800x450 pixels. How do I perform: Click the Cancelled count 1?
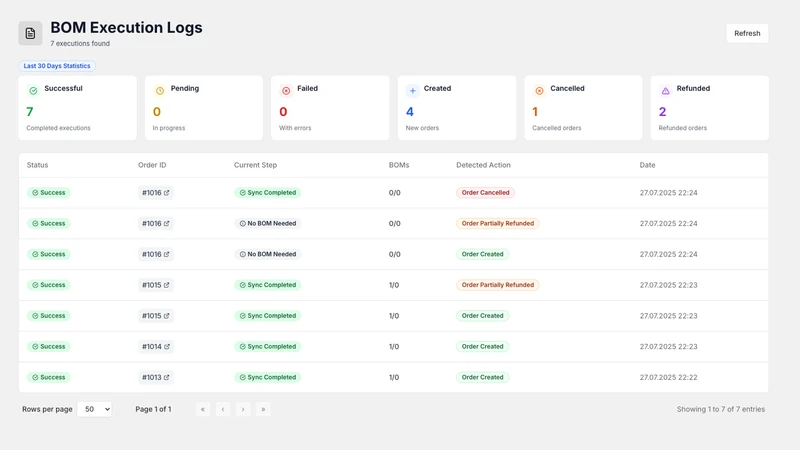535,112
